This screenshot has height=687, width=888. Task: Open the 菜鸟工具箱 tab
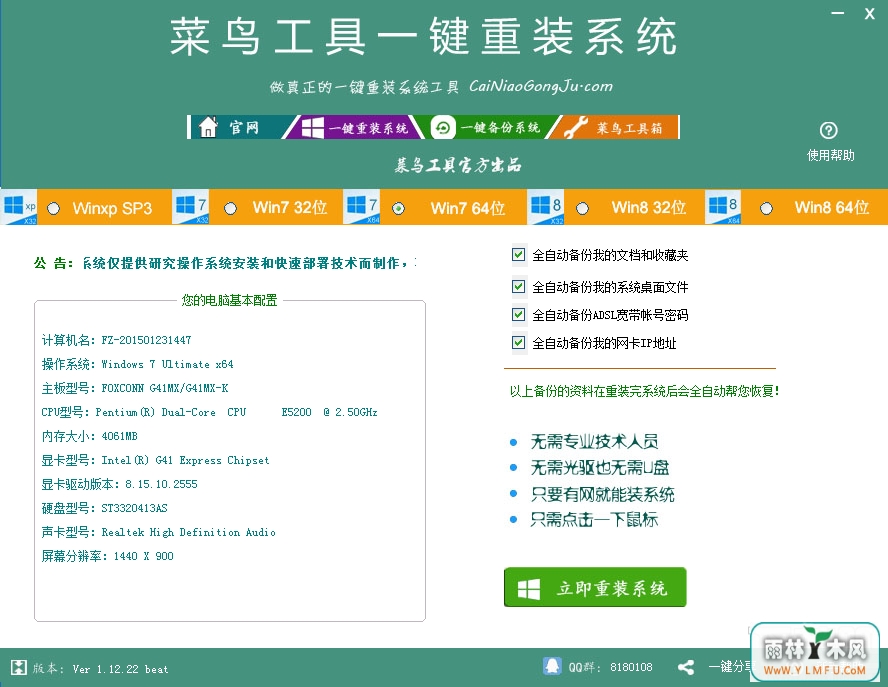(616, 127)
